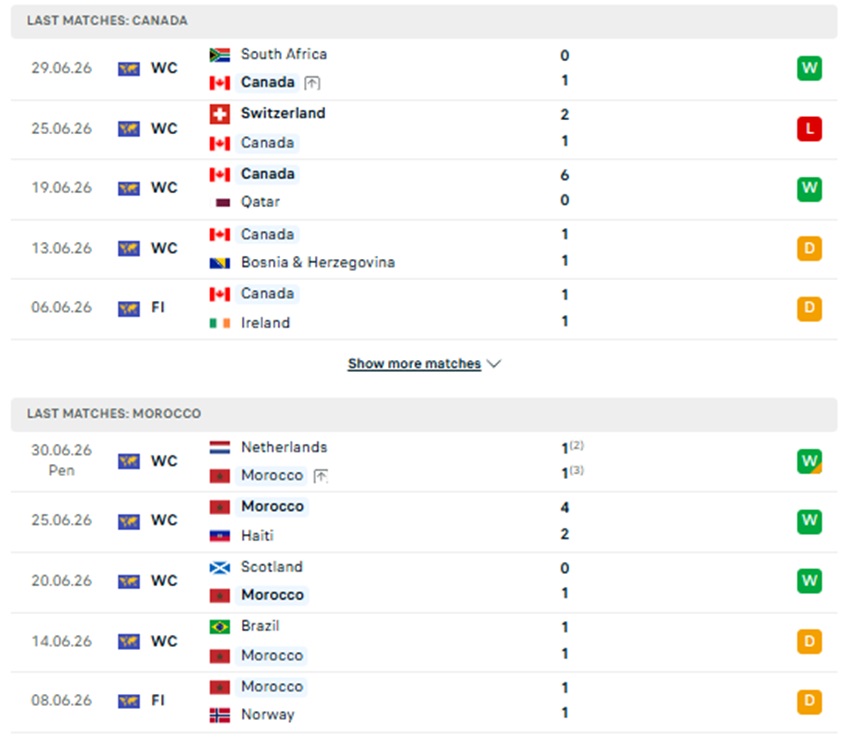The width and height of the screenshot is (850, 738).
Task: Click the Scotland flag icon
Action: click(x=220, y=568)
